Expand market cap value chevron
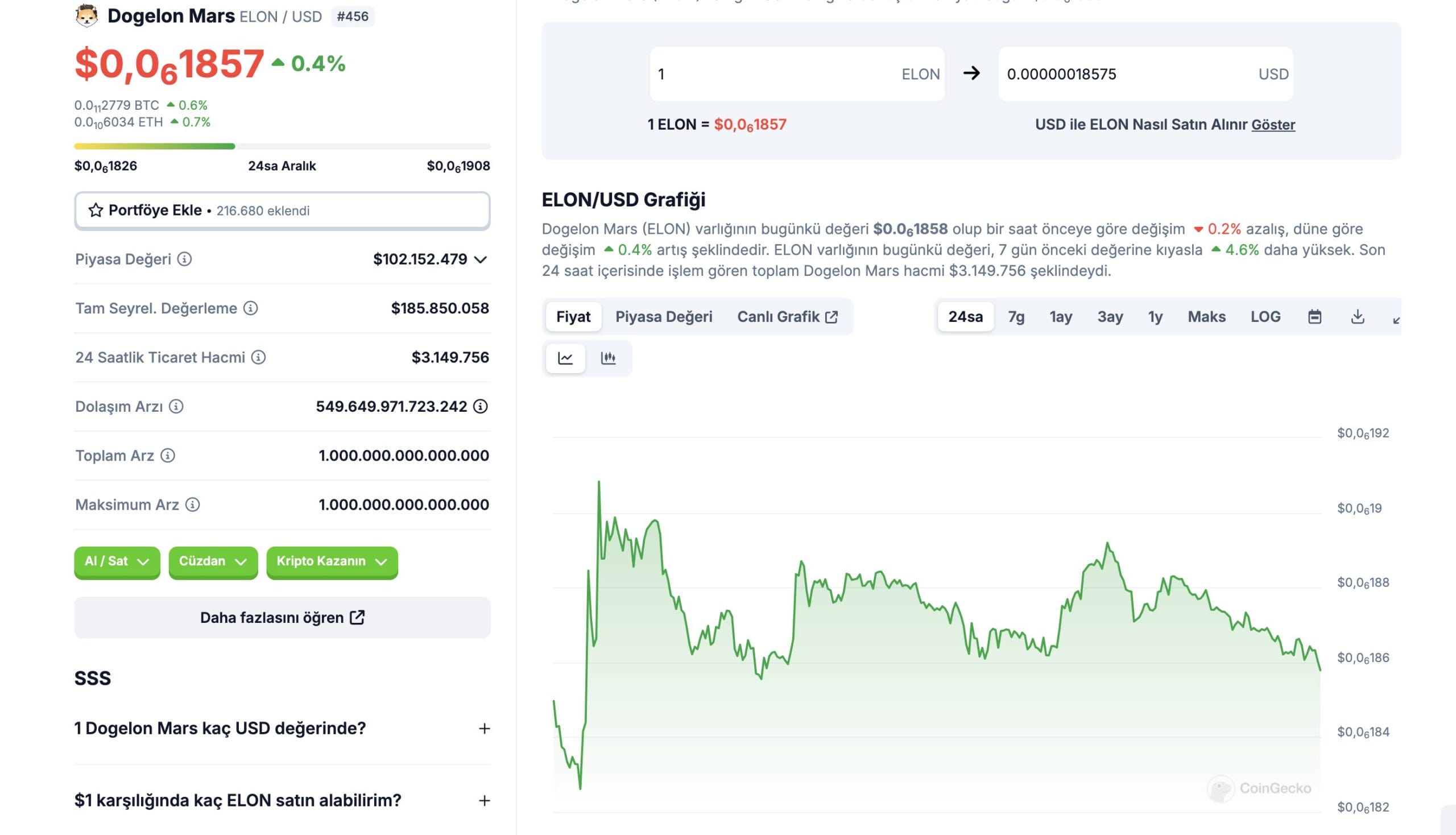The width and height of the screenshot is (1456, 835). pos(481,260)
